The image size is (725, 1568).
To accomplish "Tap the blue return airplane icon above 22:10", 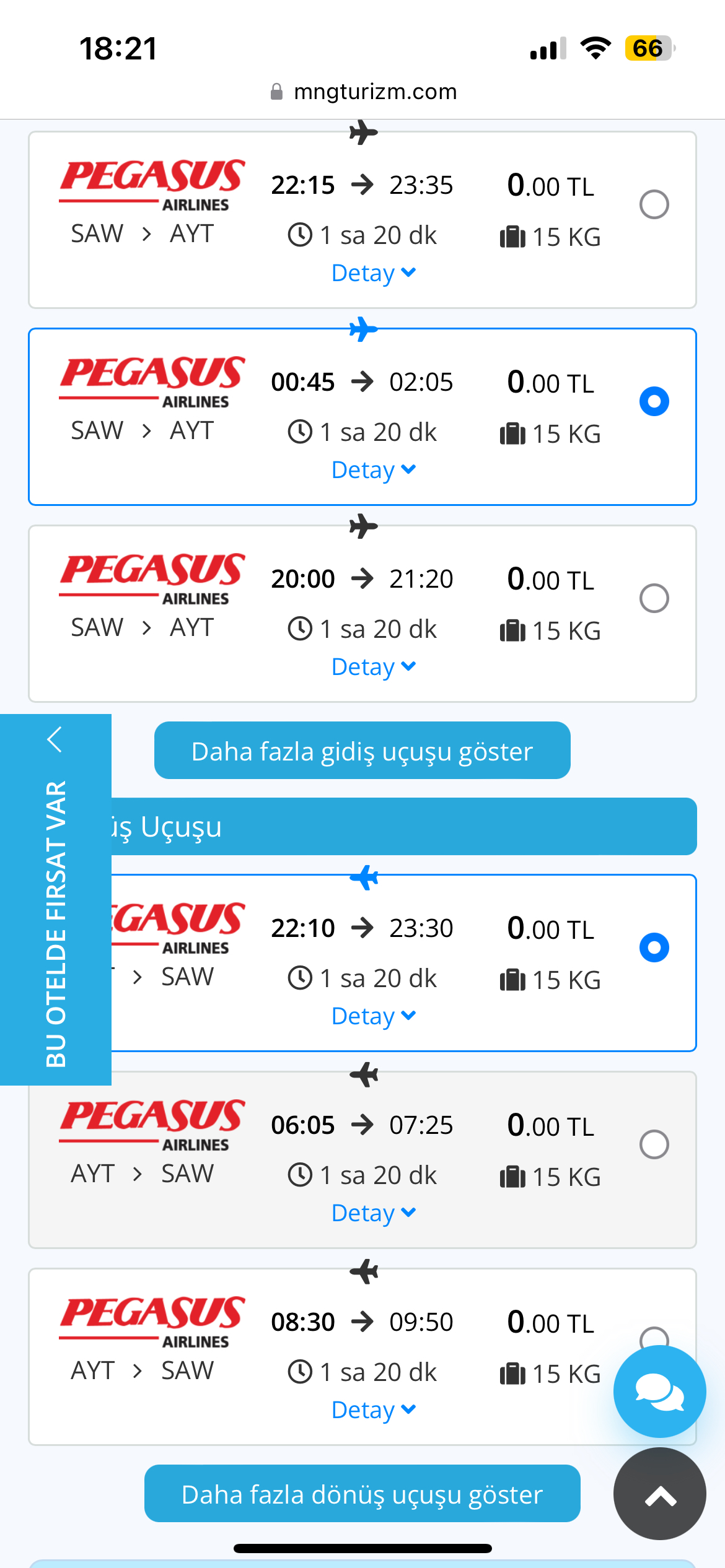I will 364,877.
